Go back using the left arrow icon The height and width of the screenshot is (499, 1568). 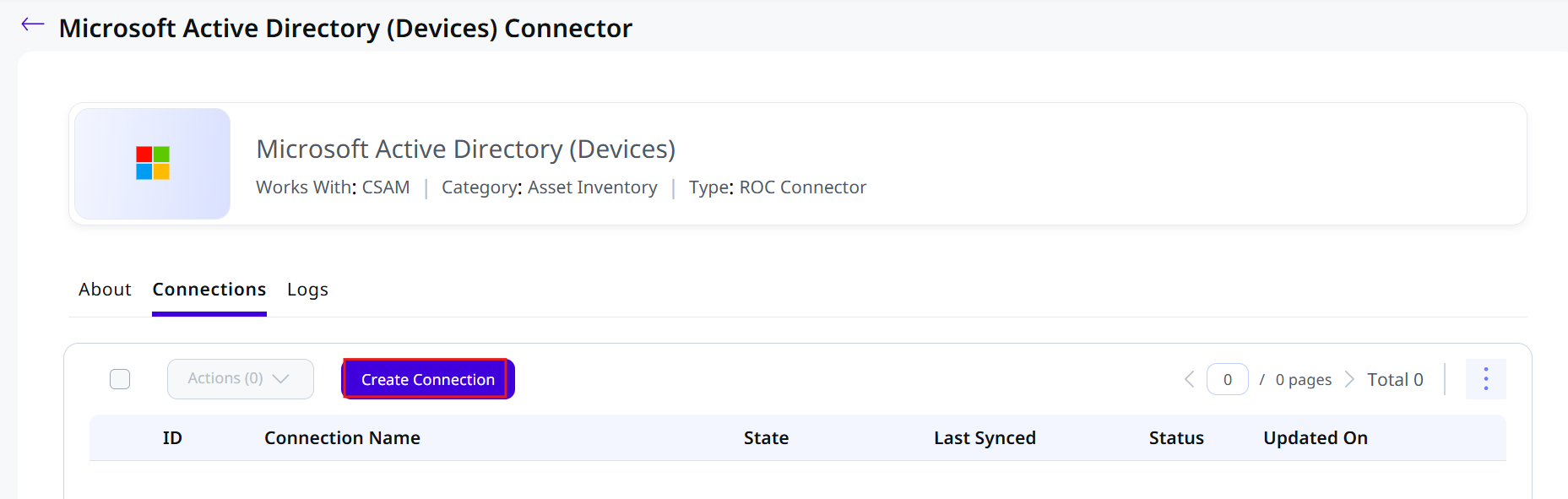coord(32,24)
